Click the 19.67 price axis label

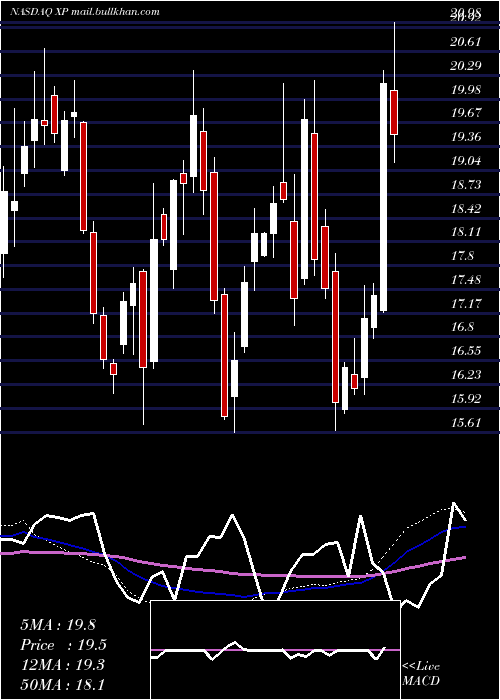466,112
